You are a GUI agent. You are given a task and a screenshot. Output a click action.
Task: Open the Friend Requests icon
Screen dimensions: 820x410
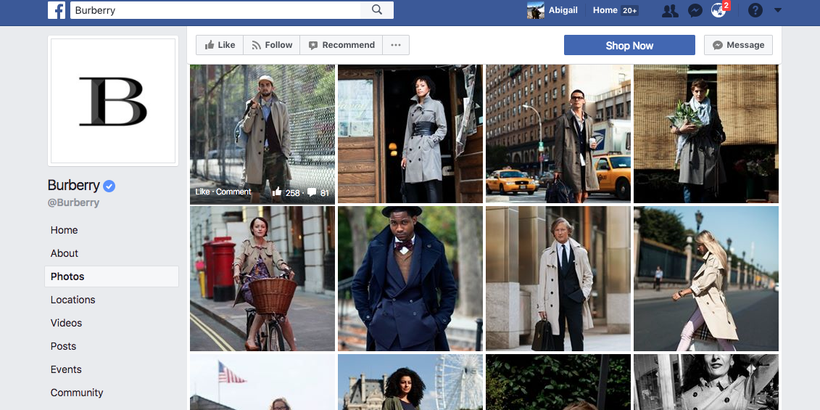[x=670, y=10]
